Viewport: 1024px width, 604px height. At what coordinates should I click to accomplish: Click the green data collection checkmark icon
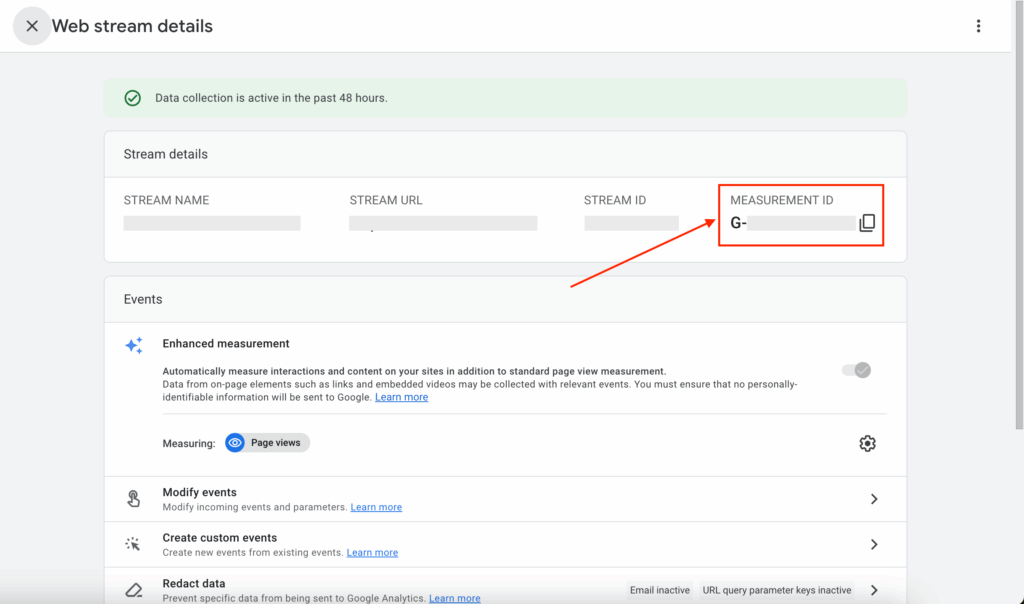click(132, 98)
